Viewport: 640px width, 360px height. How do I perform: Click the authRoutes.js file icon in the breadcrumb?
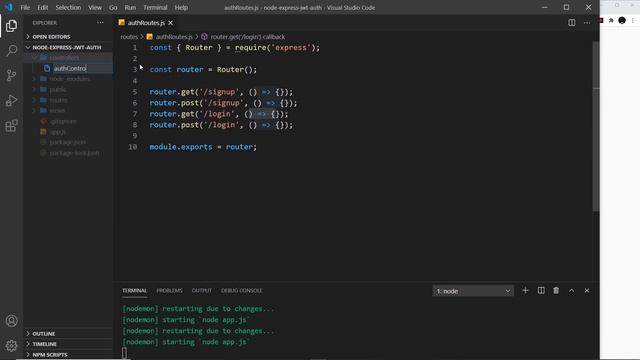click(150, 37)
